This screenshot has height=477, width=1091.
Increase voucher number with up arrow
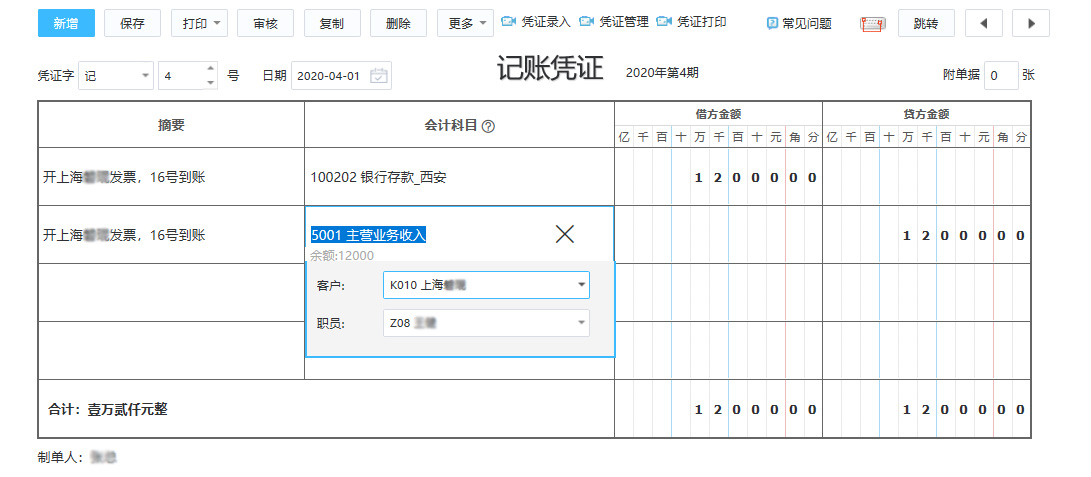[211, 69]
